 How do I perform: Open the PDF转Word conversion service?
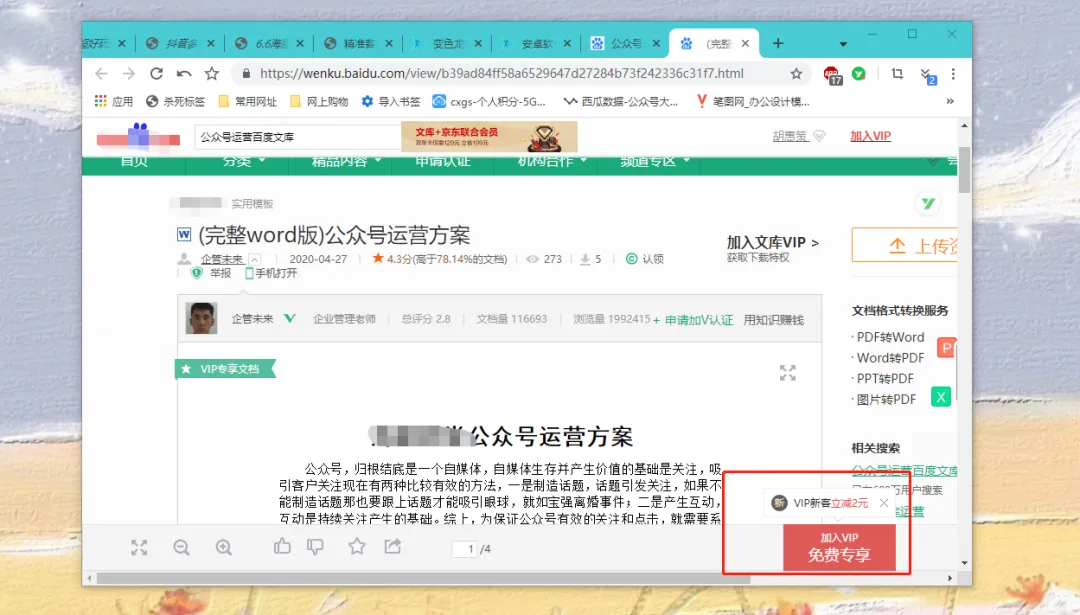(x=890, y=337)
